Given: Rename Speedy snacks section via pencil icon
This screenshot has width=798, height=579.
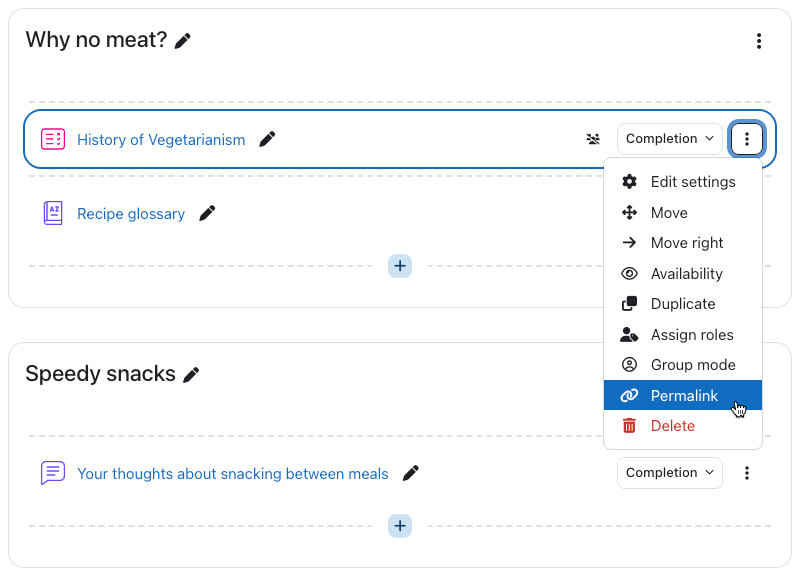Looking at the screenshot, I should click(191, 375).
